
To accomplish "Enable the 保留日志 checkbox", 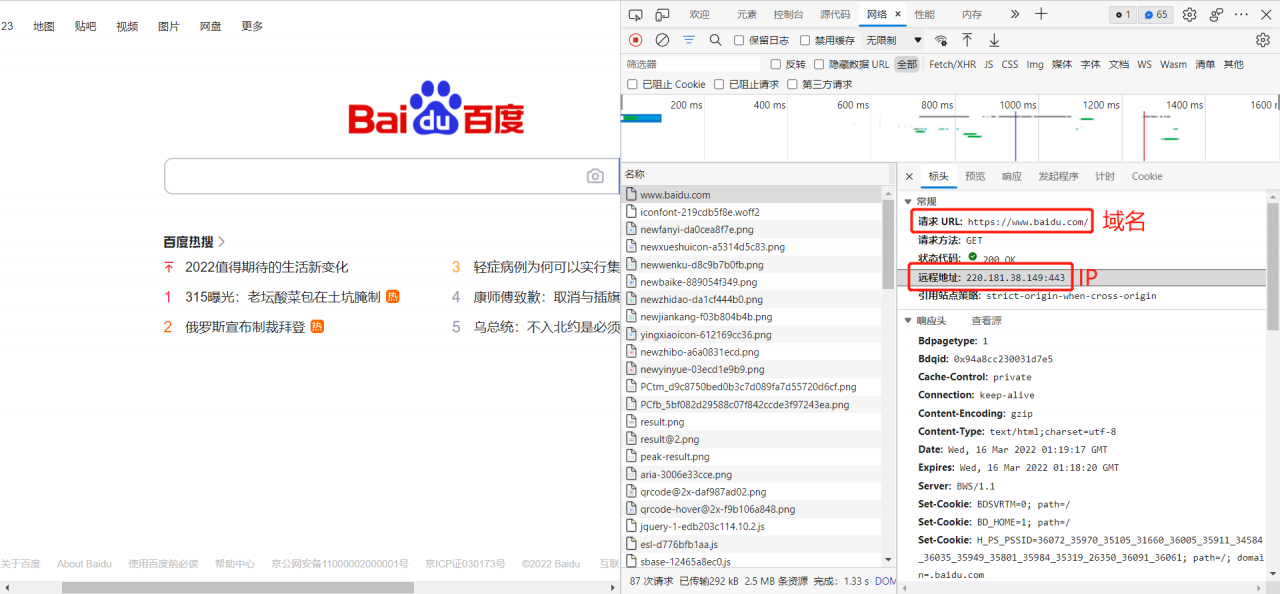I will pos(737,40).
